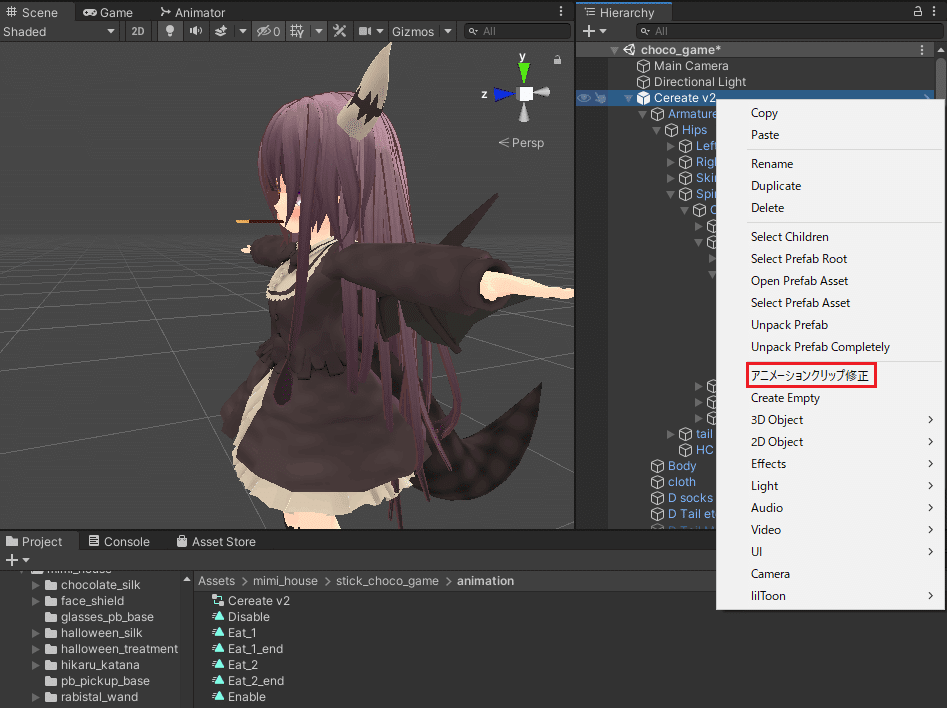The width and height of the screenshot is (947, 708).
Task: Toggle Cereate v2 scene visibility eye
Action: click(x=584, y=98)
